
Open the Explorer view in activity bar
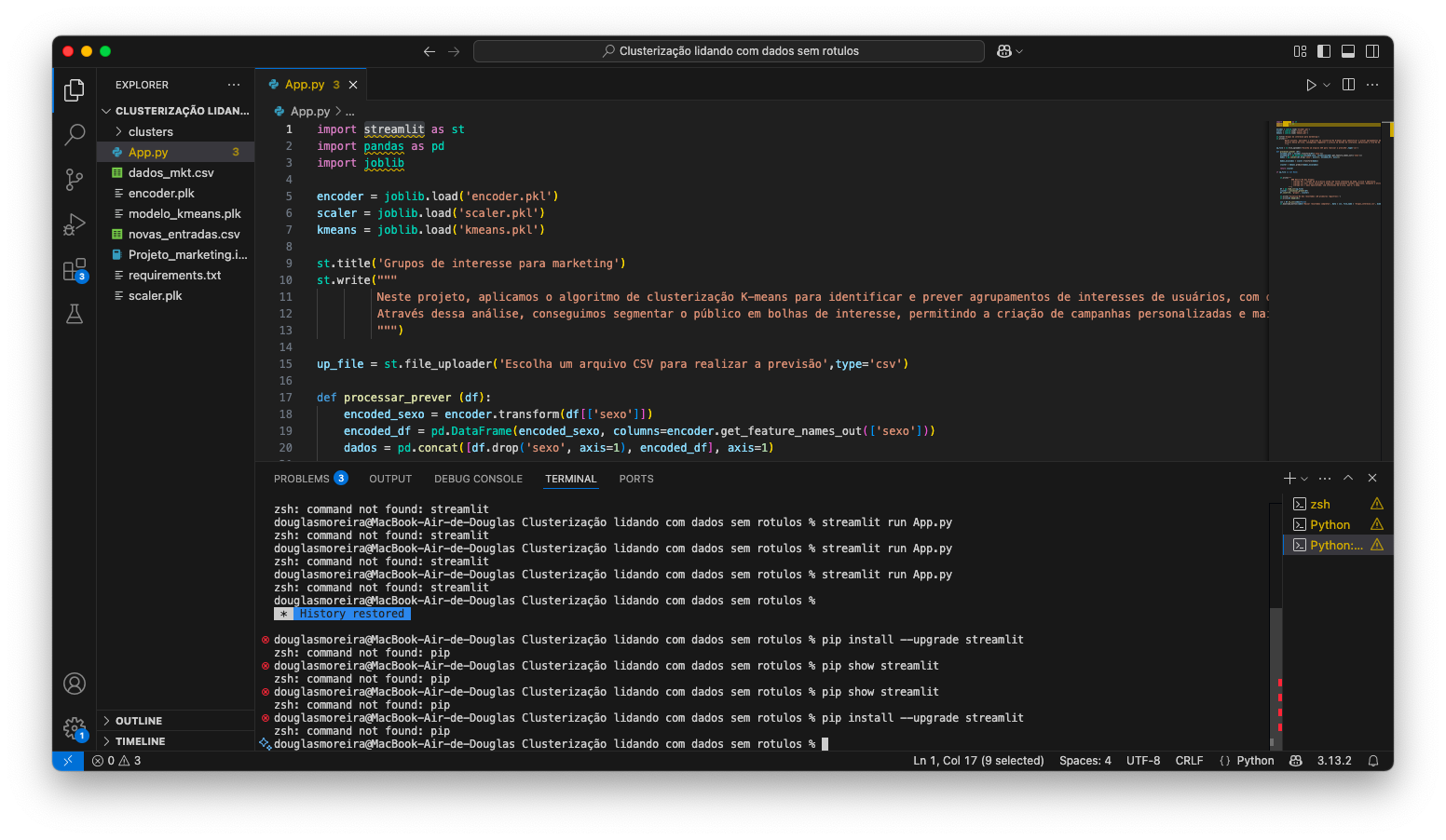[x=75, y=90]
